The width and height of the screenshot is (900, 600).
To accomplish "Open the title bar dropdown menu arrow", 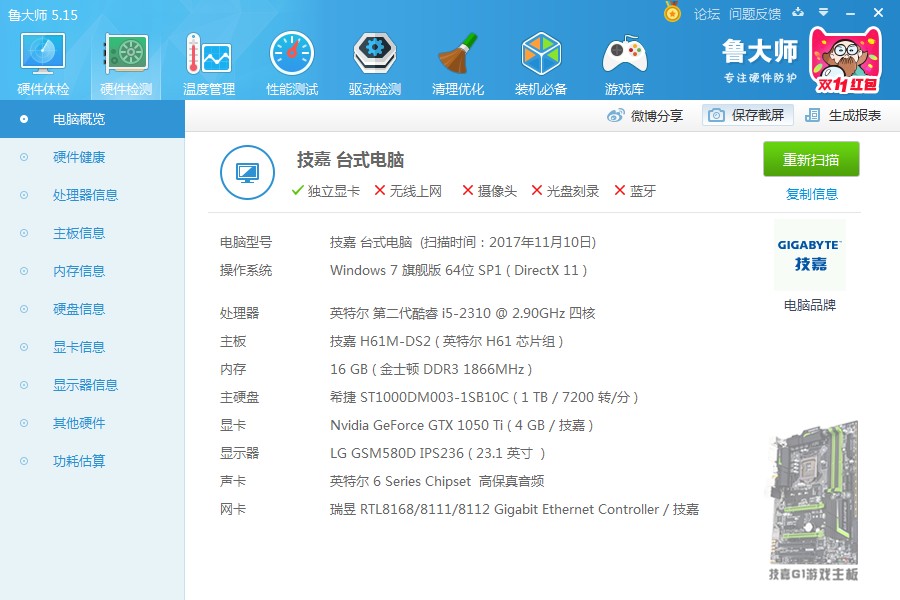I will point(824,12).
